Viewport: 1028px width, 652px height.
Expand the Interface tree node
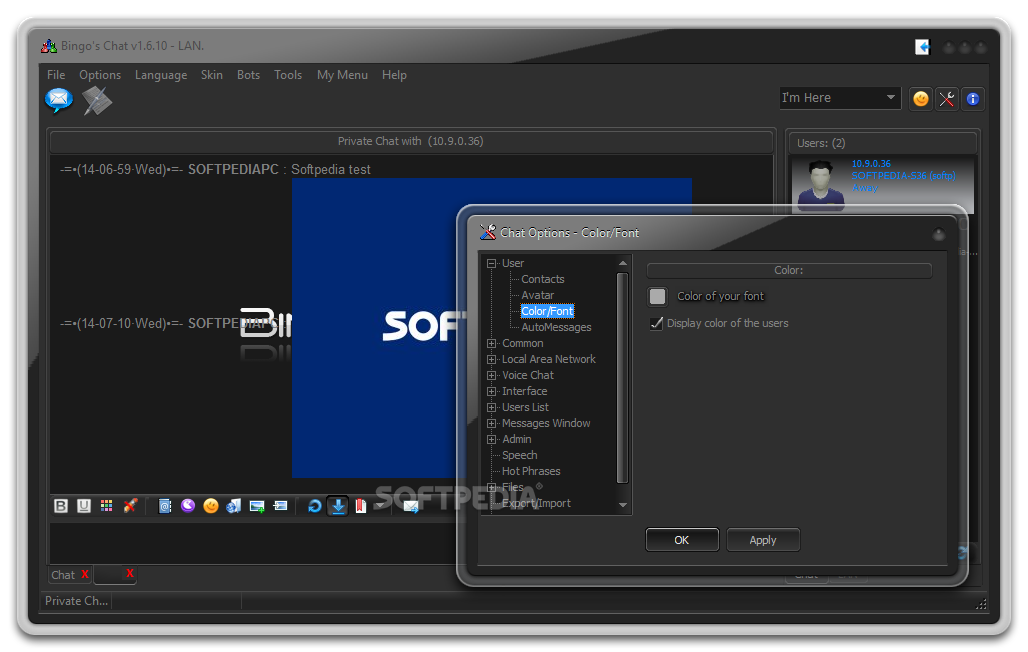[491, 392]
